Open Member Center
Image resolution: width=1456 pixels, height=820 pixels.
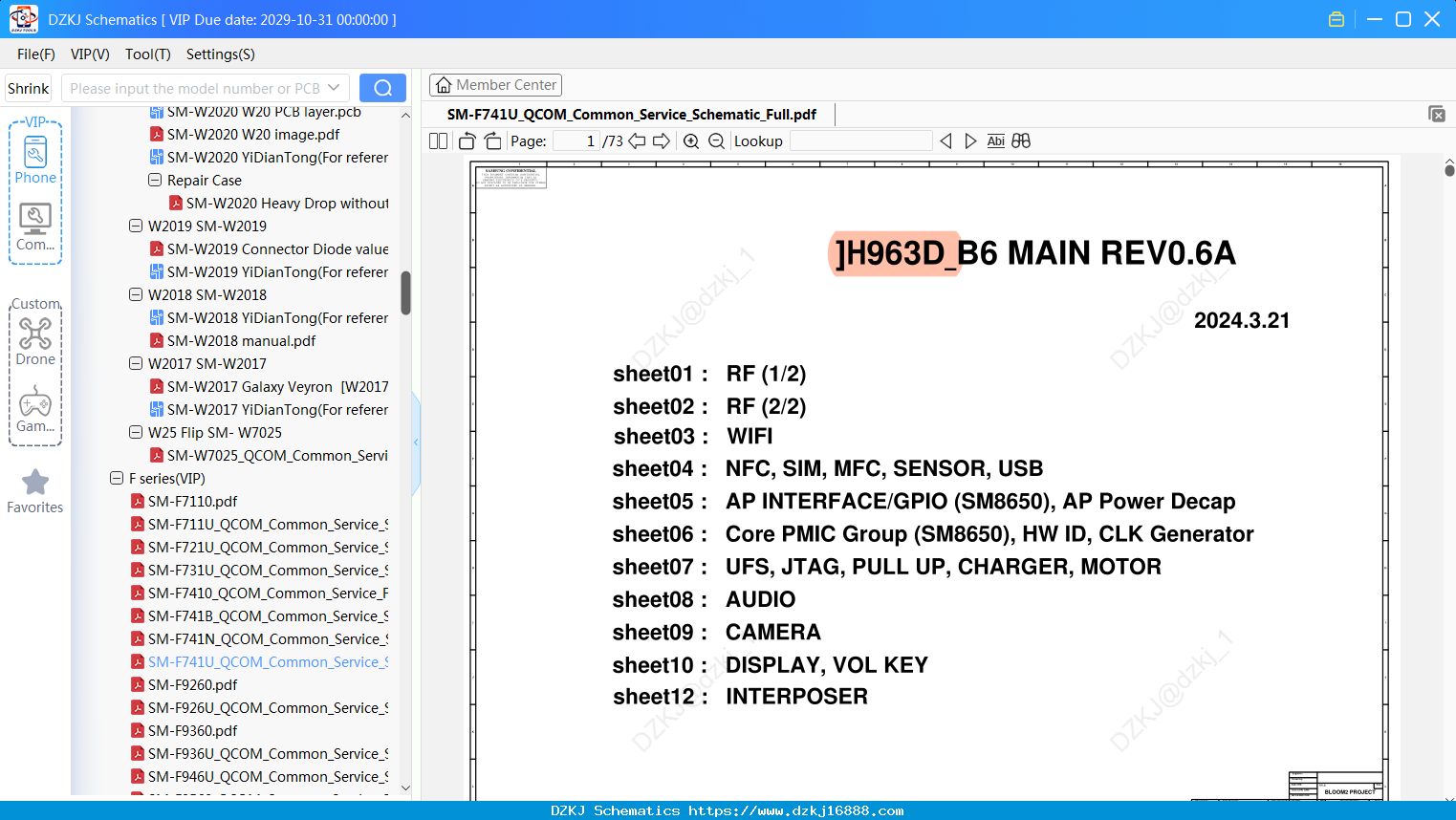pyautogui.click(x=495, y=85)
